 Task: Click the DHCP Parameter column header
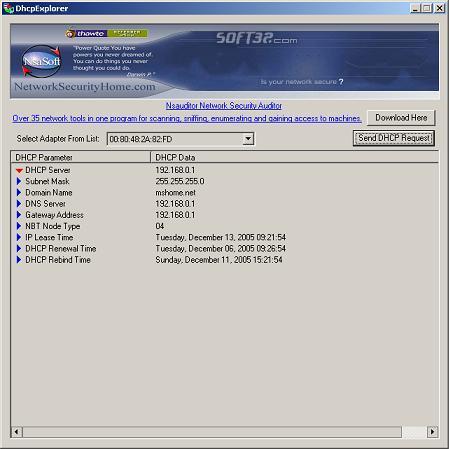click(80, 157)
